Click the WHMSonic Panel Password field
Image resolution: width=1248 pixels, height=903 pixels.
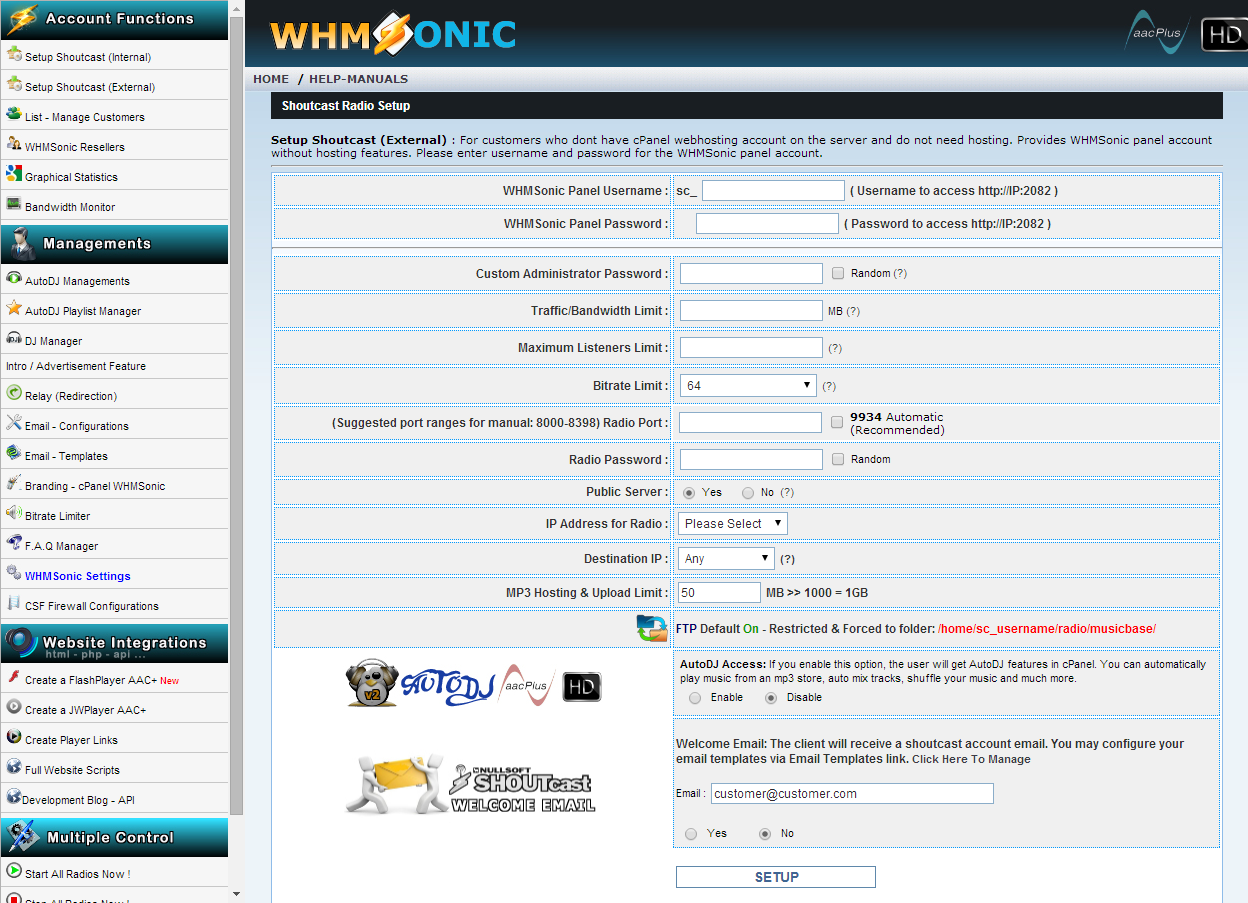click(x=767, y=223)
